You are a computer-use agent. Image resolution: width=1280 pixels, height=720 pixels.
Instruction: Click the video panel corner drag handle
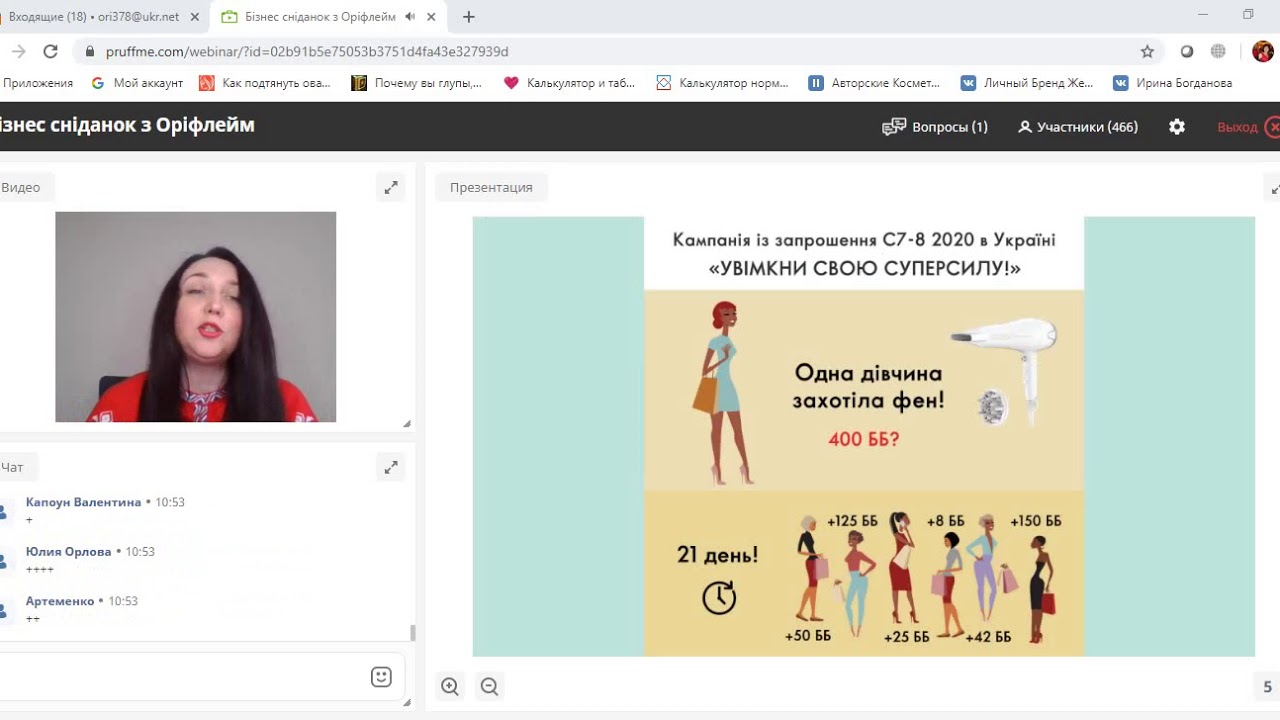pos(406,424)
